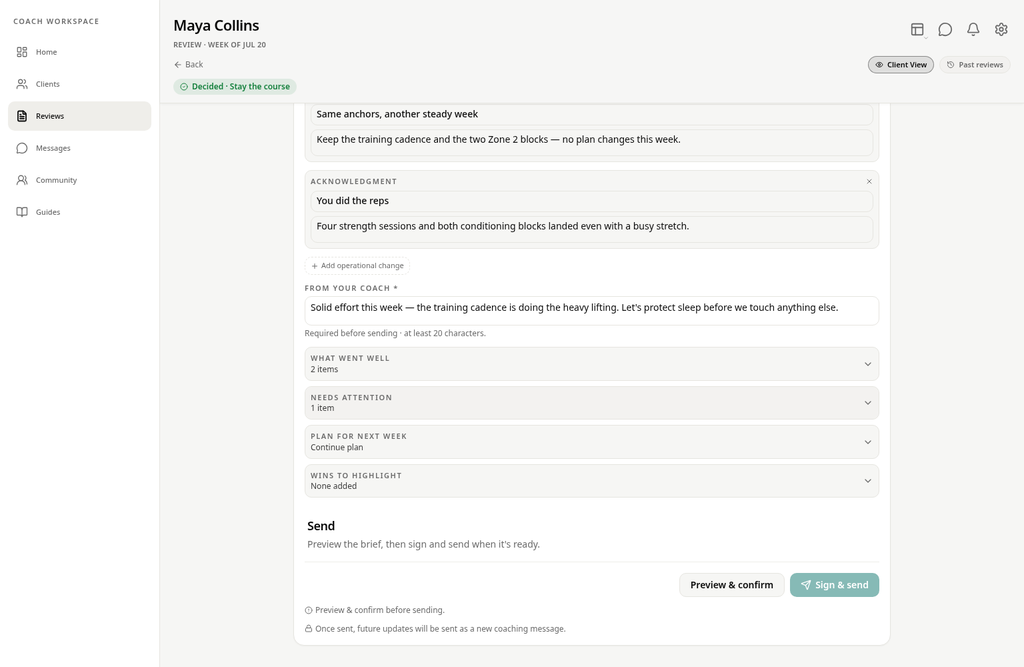
Task: Click the COACH WORKSPACE title
Action: point(56,22)
